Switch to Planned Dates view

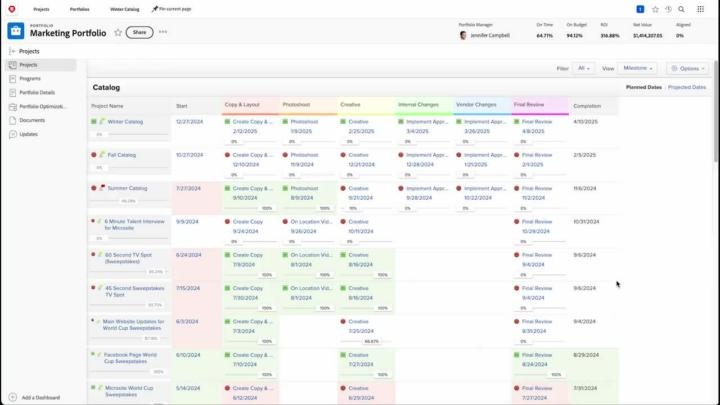[x=644, y=87]
